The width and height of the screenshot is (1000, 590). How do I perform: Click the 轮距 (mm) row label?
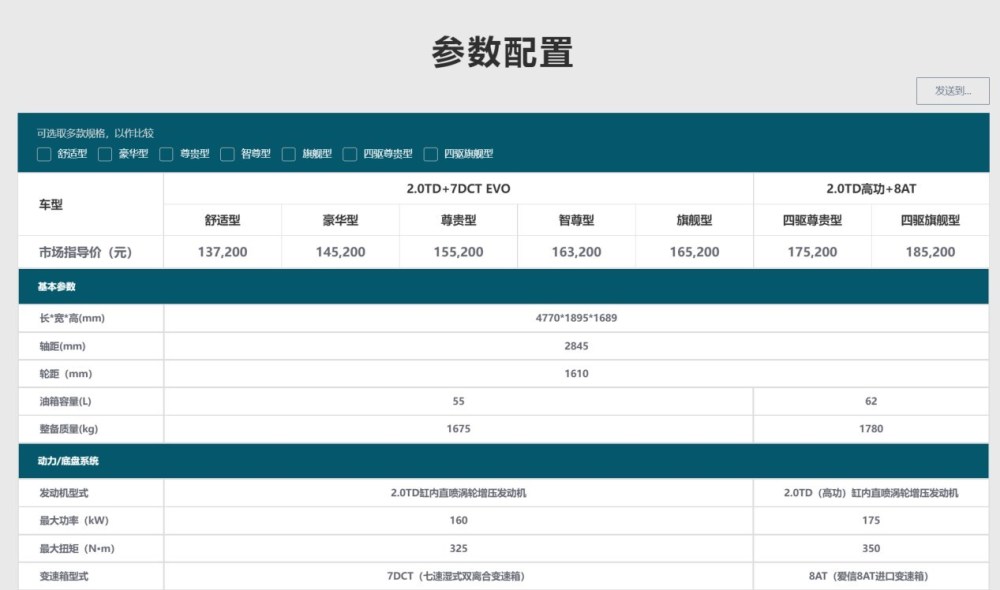click(66, 373)
